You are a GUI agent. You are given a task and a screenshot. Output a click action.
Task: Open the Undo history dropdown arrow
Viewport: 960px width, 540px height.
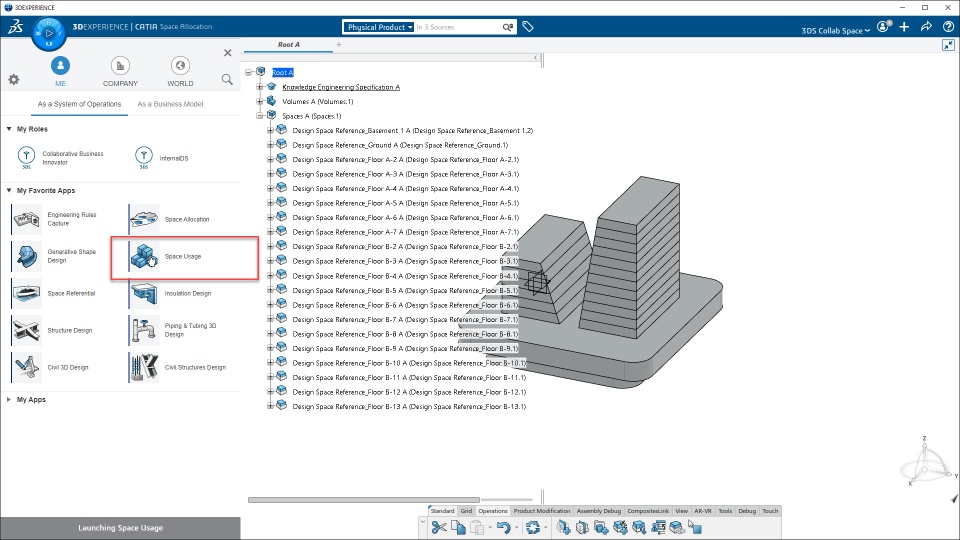516,527
